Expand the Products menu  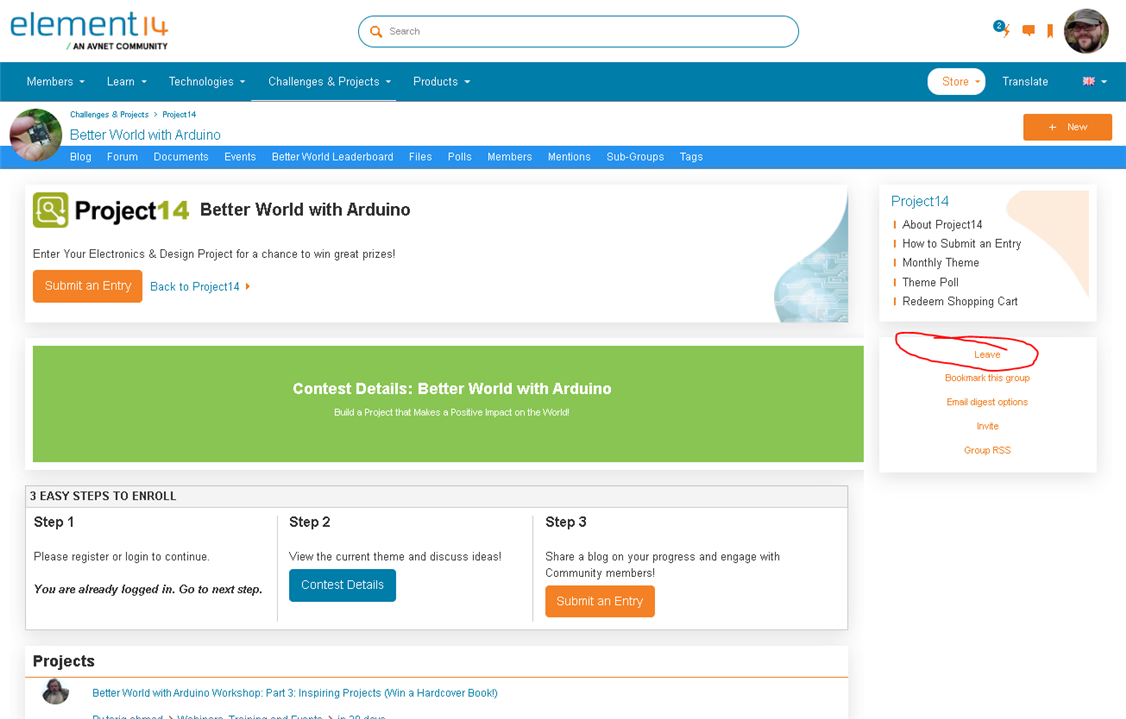click(442, 82)
